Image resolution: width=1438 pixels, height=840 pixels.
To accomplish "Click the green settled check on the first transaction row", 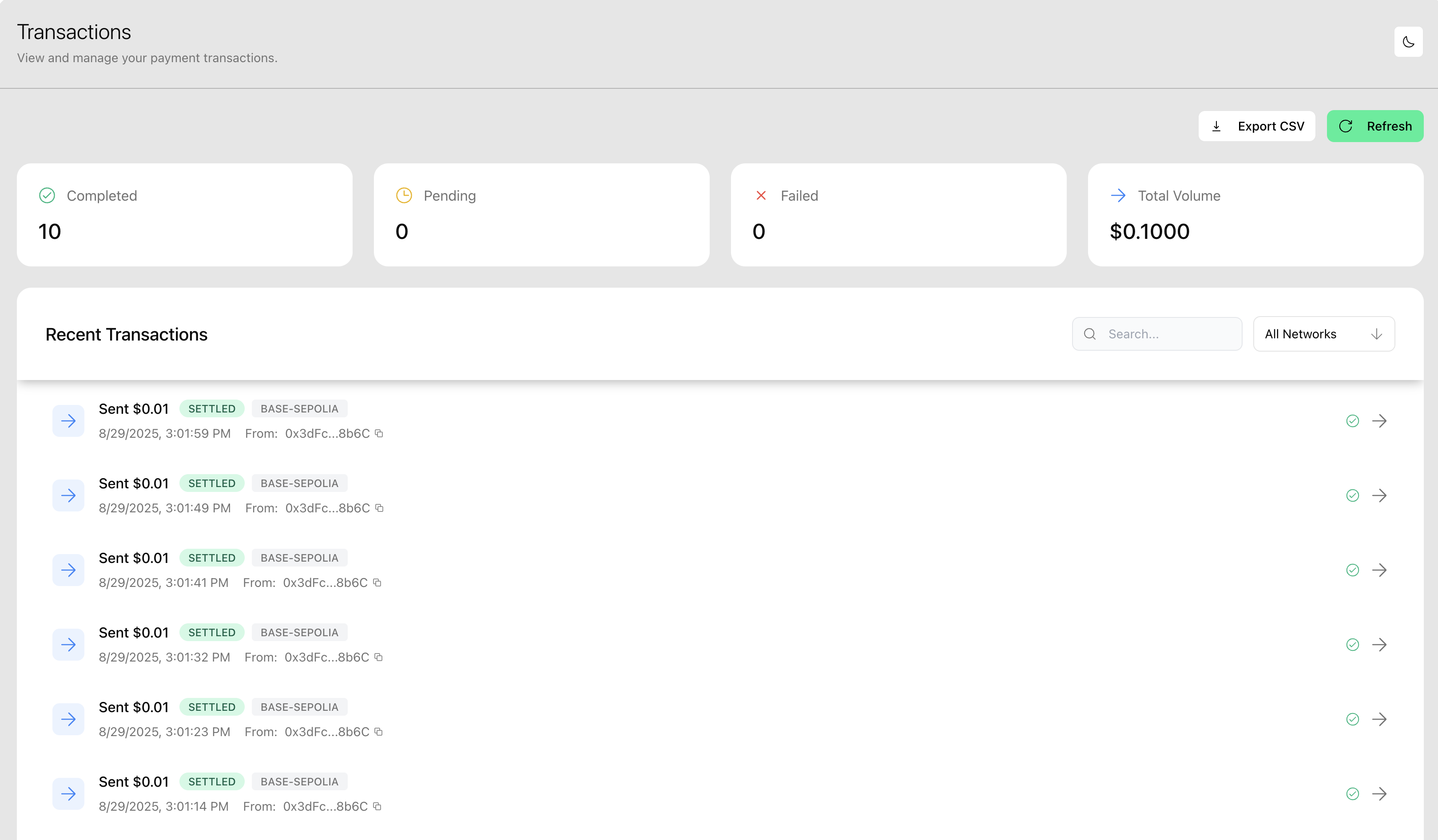I will 1352,420.
